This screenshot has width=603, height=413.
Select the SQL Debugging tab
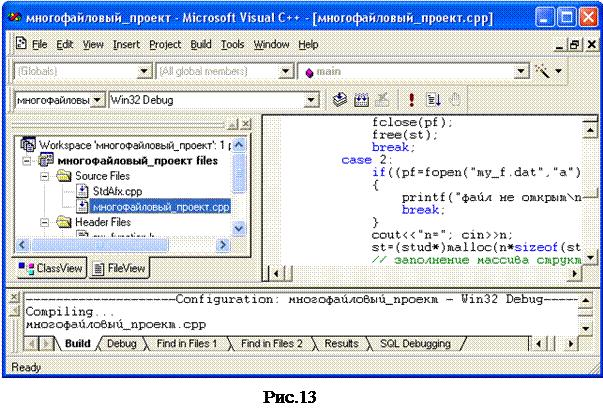point(415,343)
